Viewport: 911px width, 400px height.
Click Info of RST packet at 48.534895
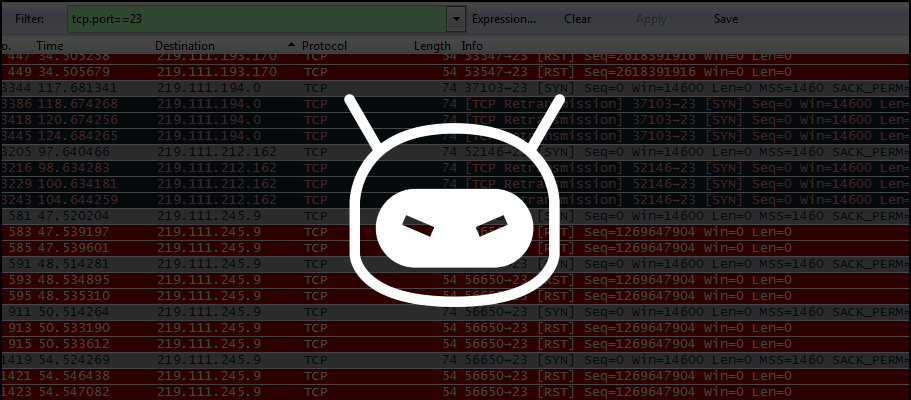pyautogui.click(x=628, y=280)
